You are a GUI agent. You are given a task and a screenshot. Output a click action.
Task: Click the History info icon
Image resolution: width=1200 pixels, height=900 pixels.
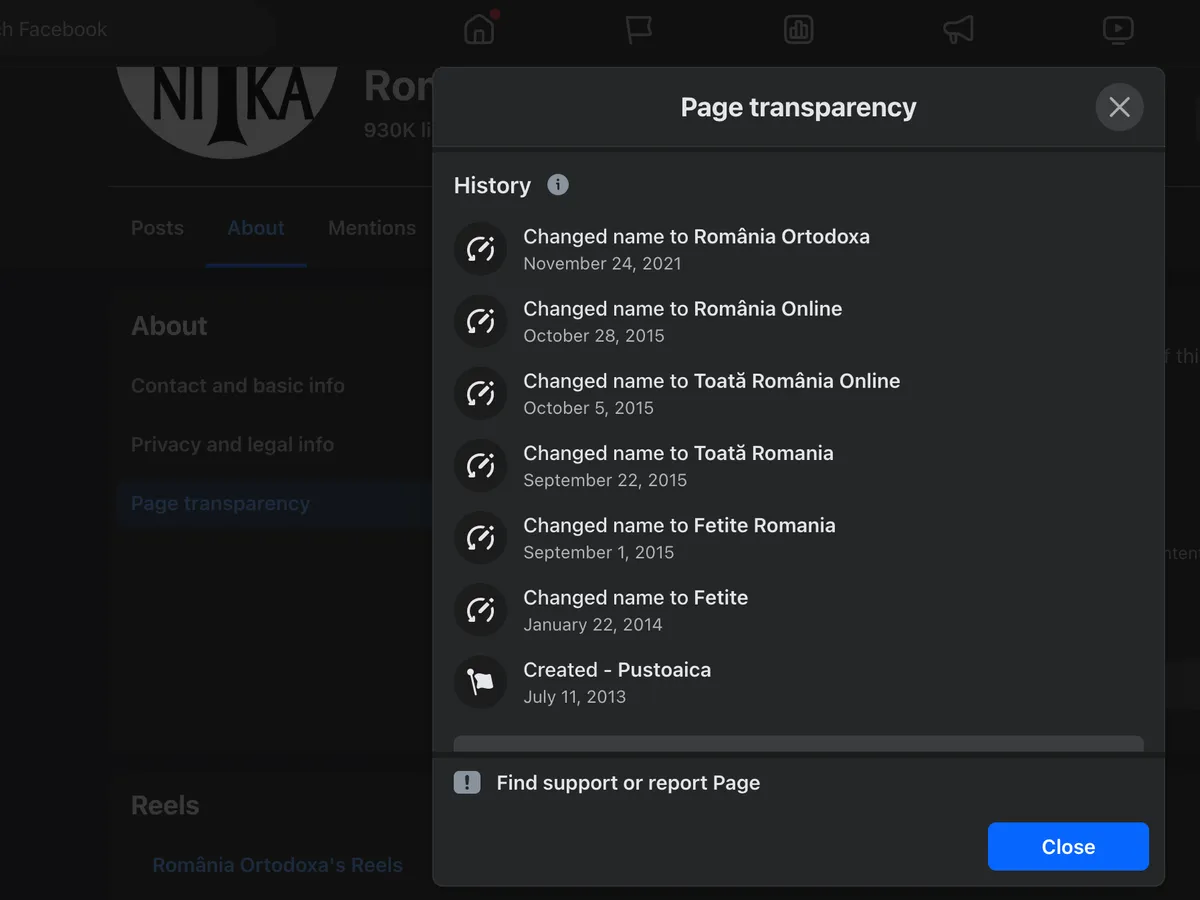[558, 185]
